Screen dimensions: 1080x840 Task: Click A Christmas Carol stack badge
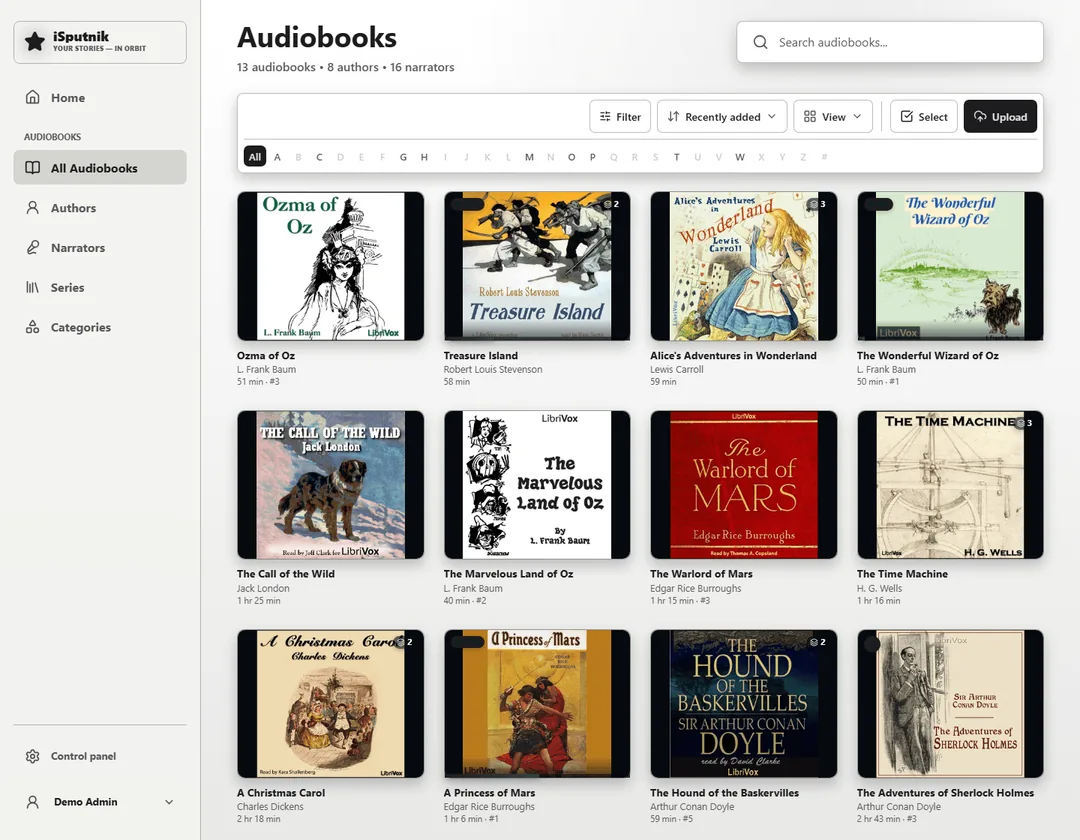405,642
